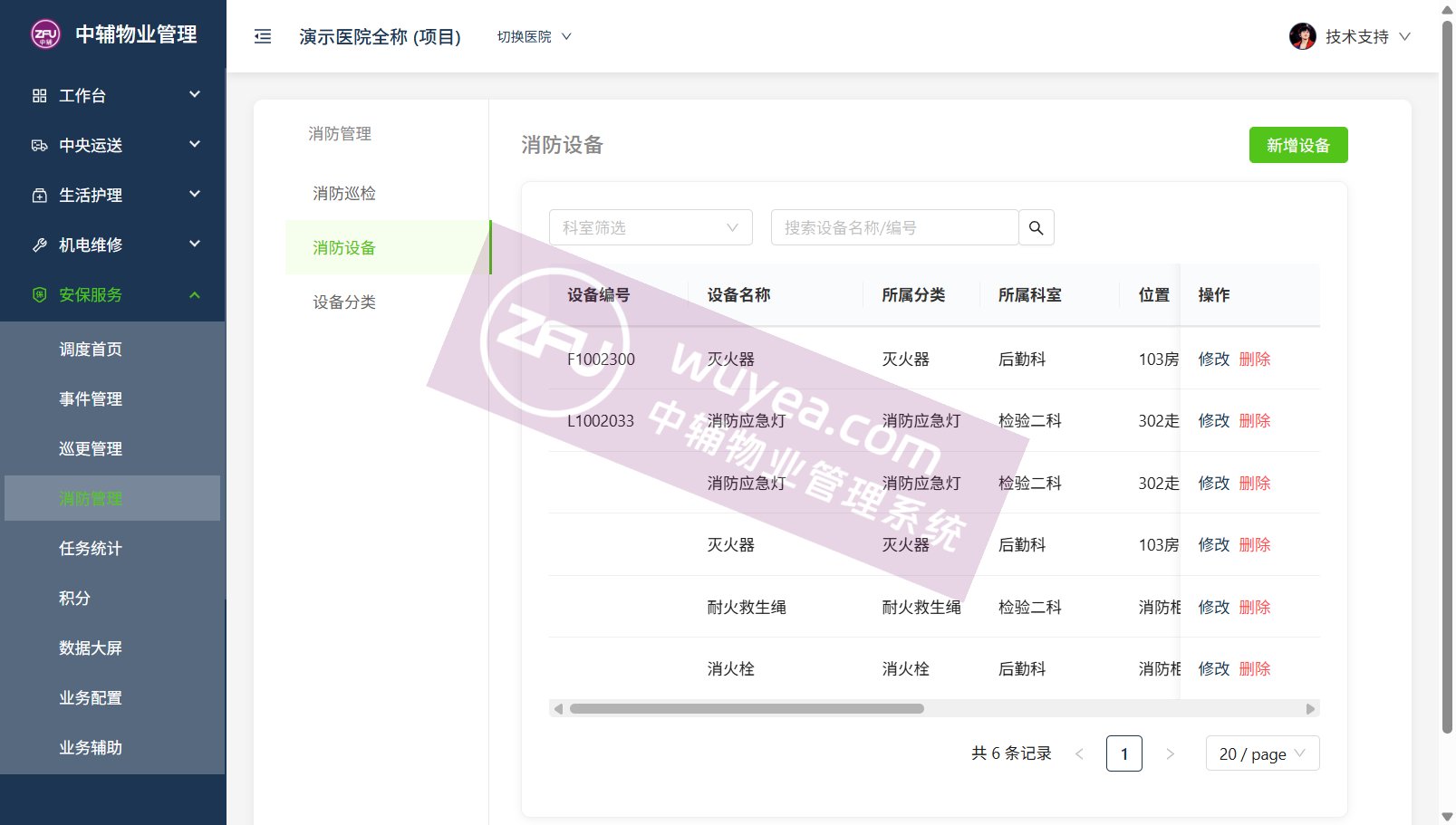Select page number 1
This screenshot has width=1456, height=825.
(x=1124, y=753)
